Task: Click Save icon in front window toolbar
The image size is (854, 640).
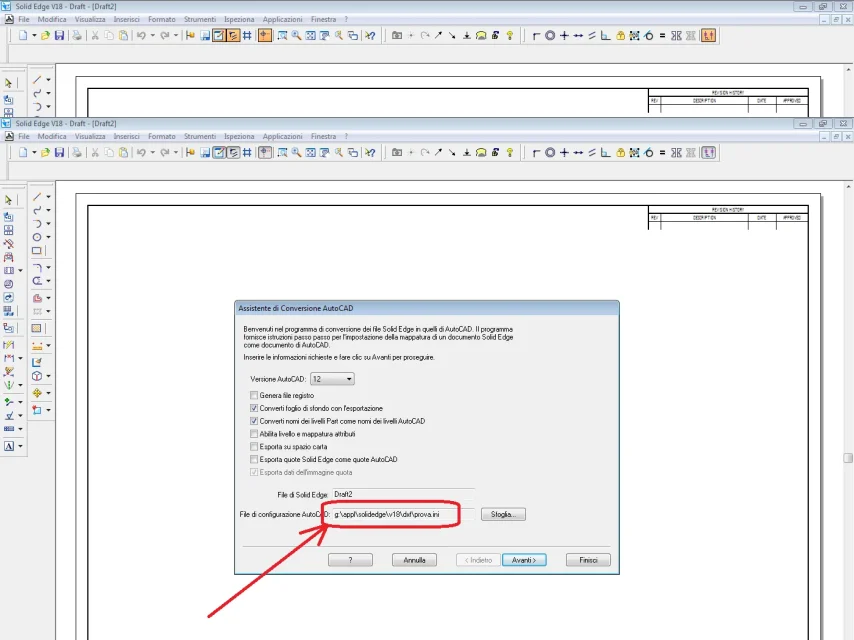Action: [59, 153]
